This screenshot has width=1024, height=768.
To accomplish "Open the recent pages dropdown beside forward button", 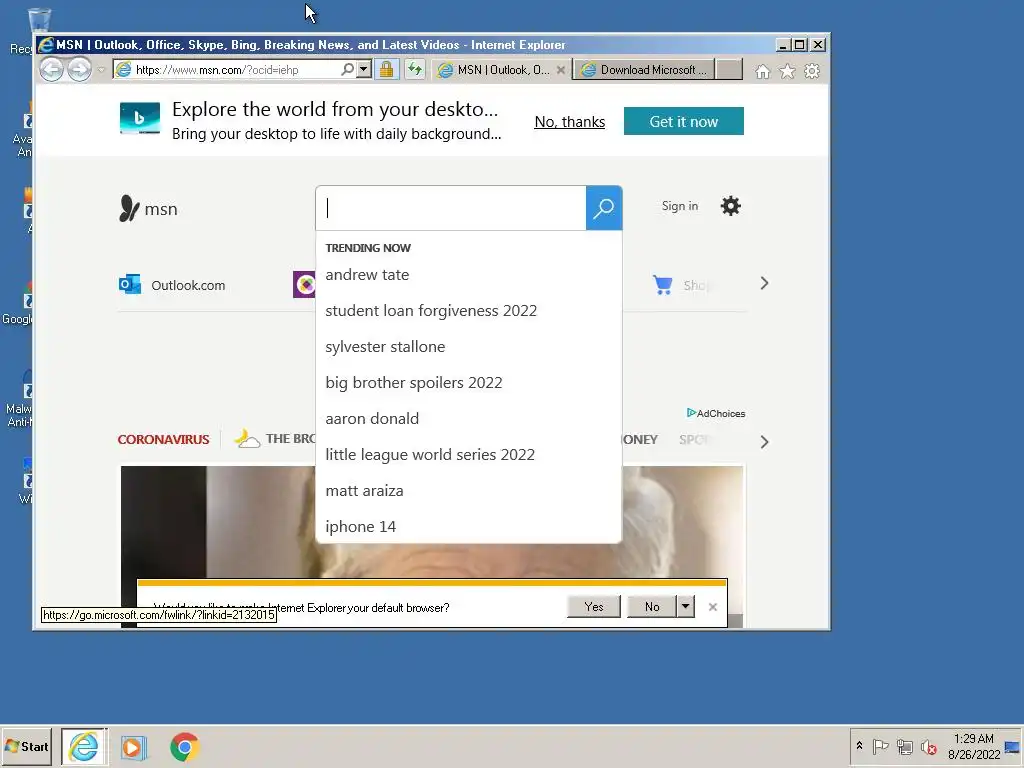I will (101, 70).
